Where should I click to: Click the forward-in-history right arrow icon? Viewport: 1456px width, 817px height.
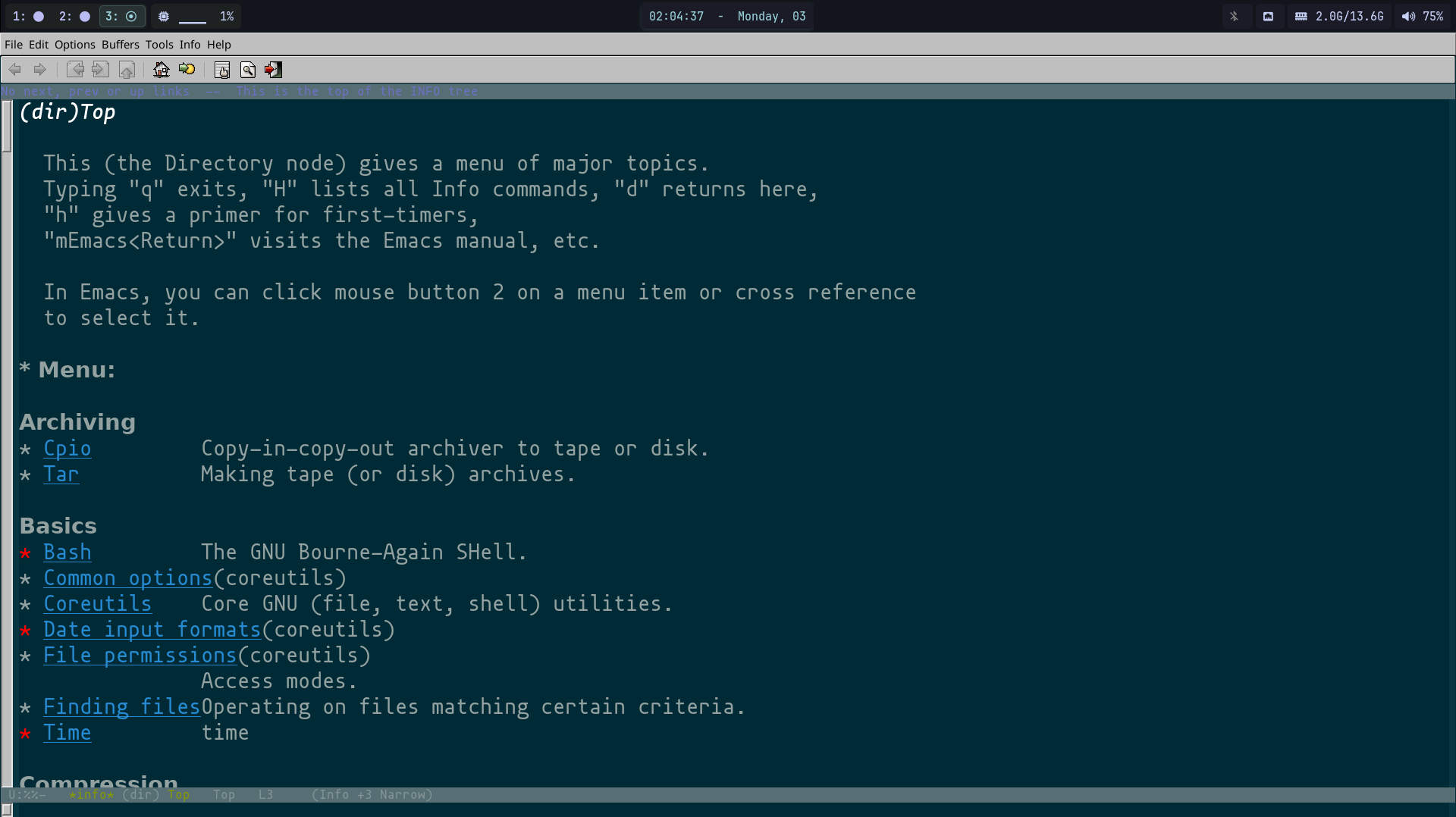40,70
